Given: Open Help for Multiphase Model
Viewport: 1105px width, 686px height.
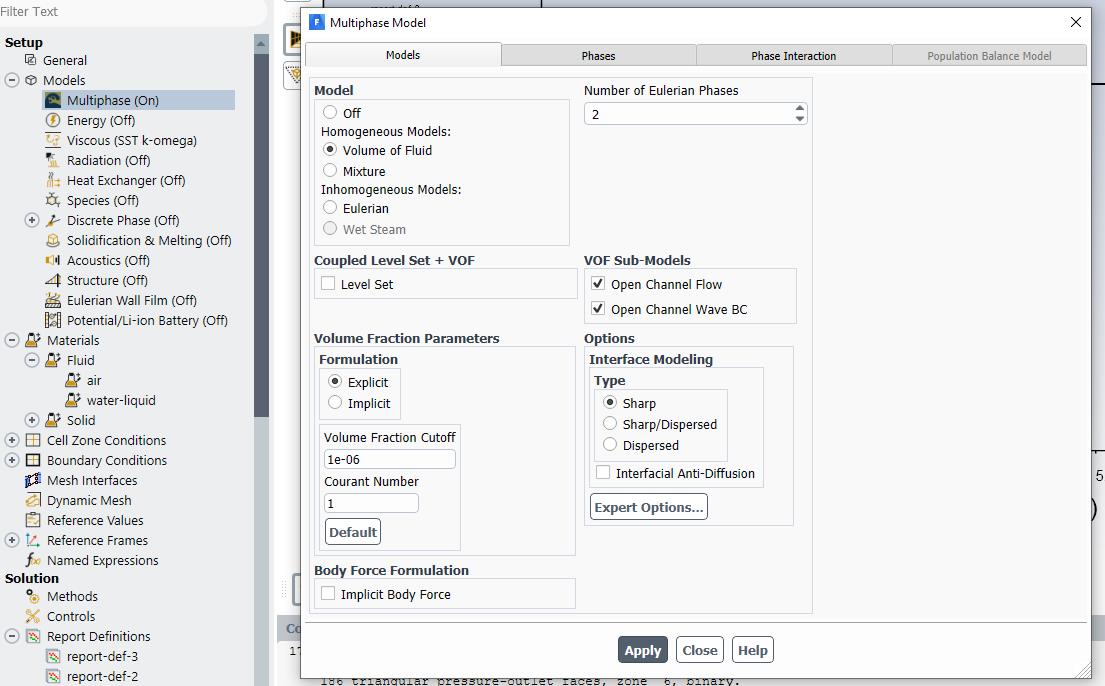Looking at the screenshot, I should tap(753, 650).
